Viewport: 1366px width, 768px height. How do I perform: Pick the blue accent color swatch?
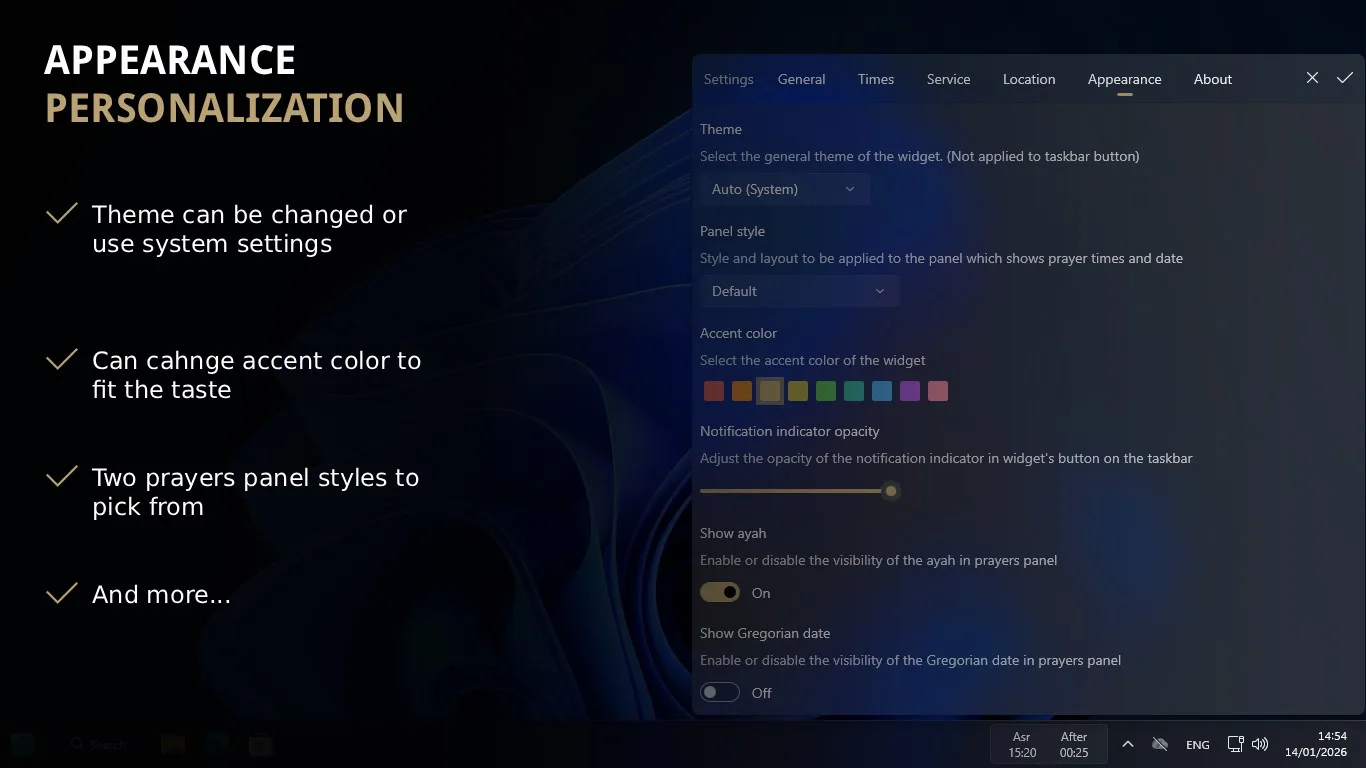(882, 391)
